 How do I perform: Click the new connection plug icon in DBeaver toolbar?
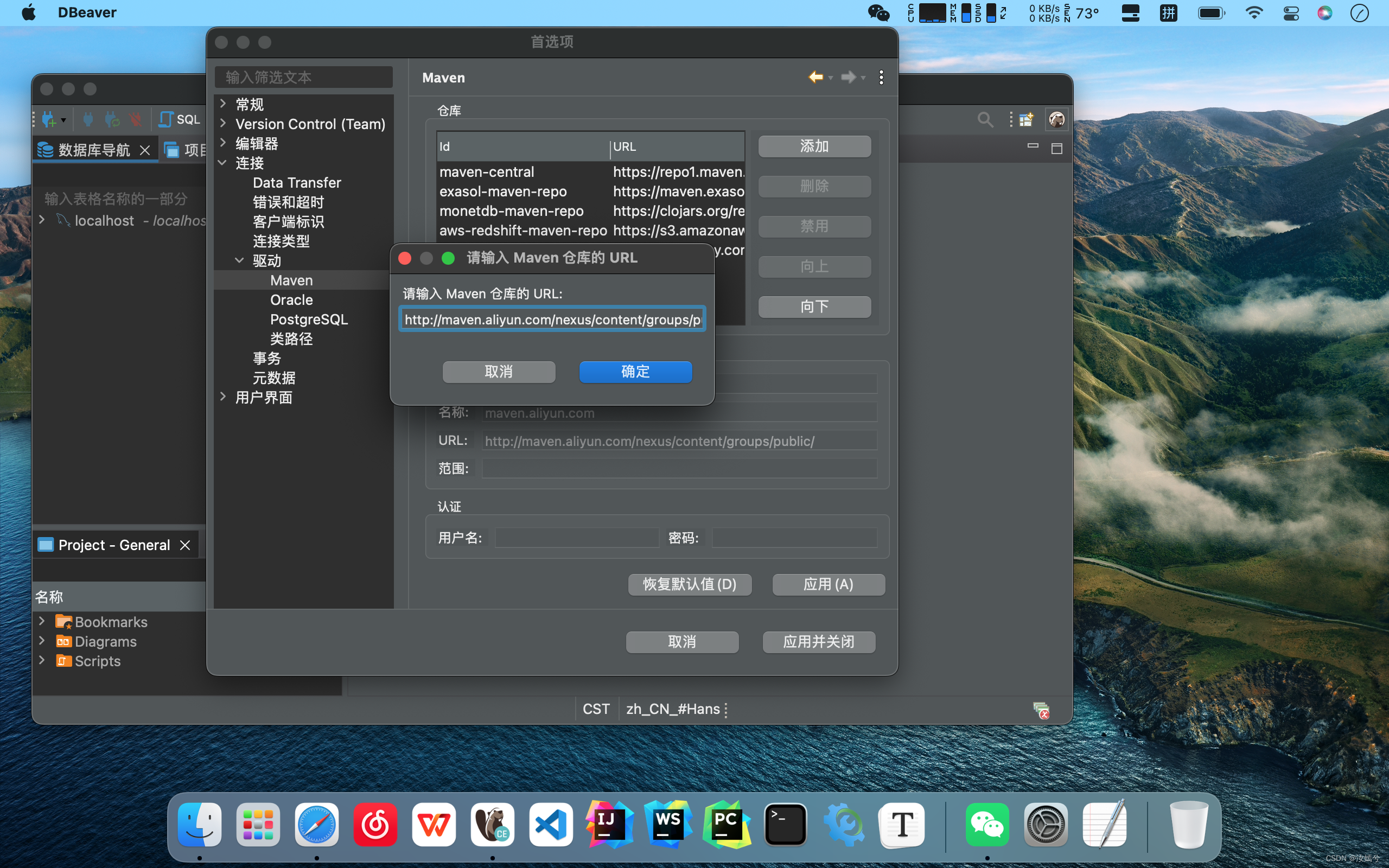(x=49, y=119)
